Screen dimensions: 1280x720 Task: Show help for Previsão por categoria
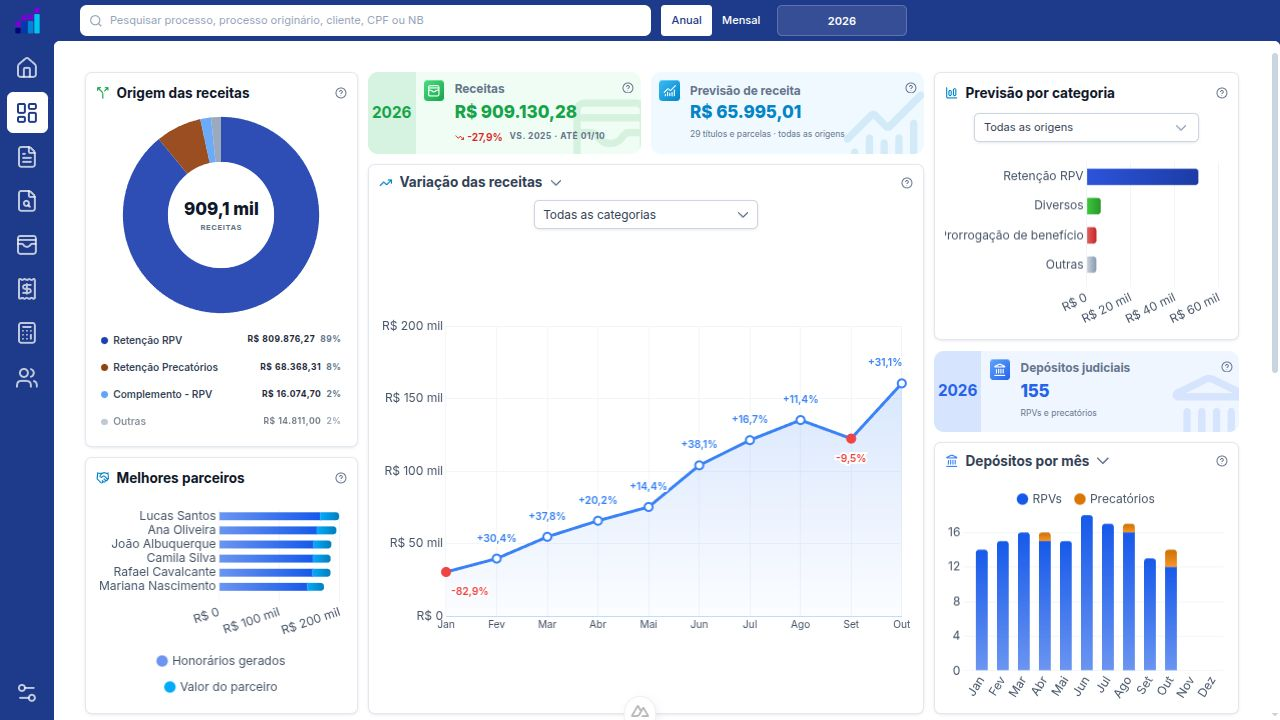(x=1222, y=93)
